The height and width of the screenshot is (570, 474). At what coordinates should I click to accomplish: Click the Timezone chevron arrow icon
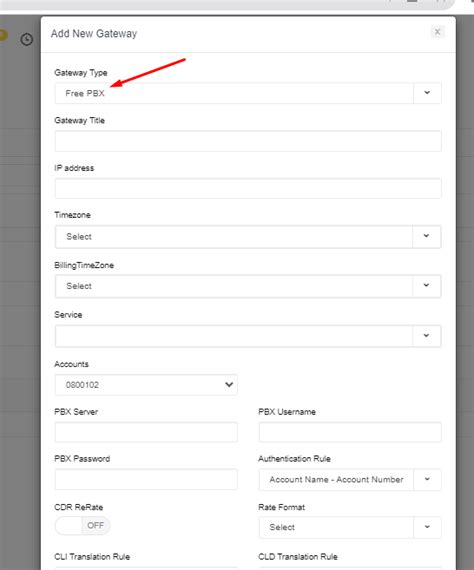click(x=426, y=236)
